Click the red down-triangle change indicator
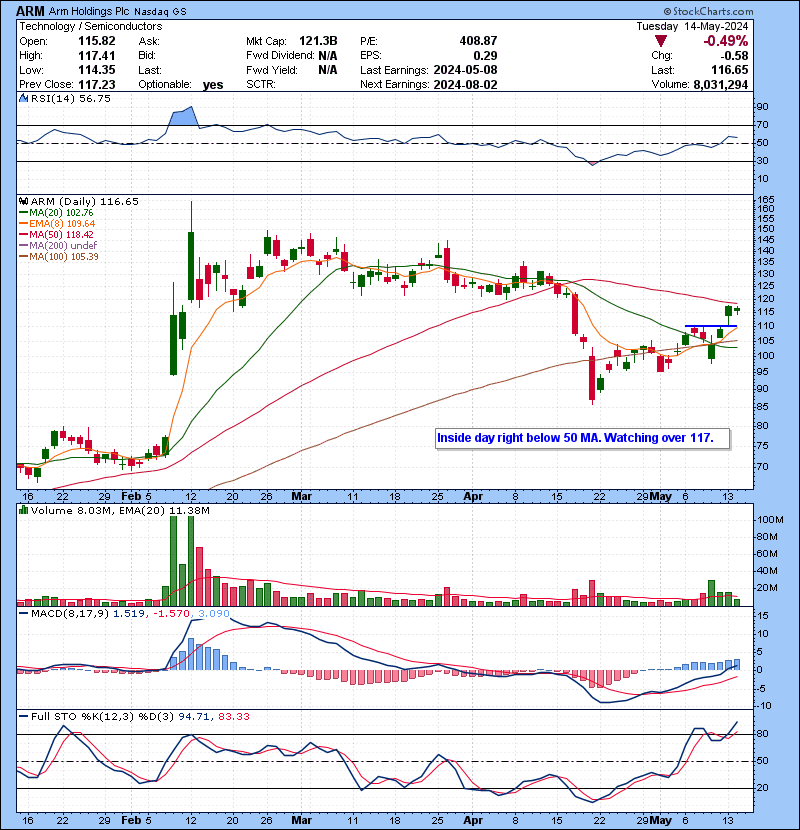Viewport: 800px width, 830px height. 660,41
